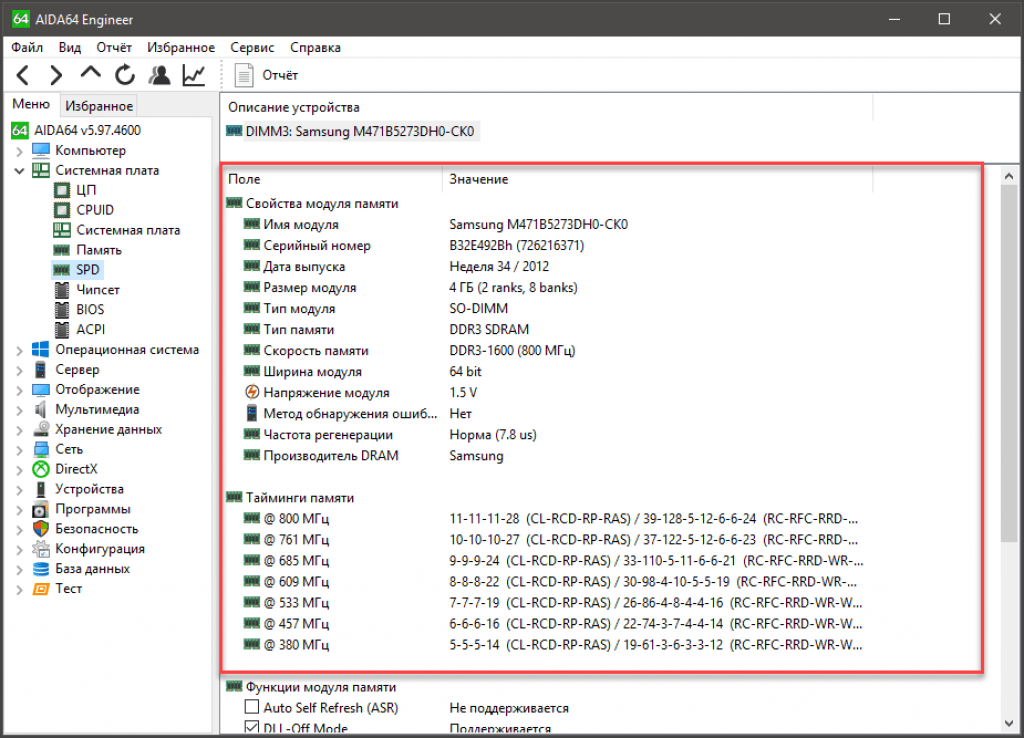Image resolution: width=1024 pixels, height=738 pixels.
Task: Open the Сервис menu
Action: [252, 48]
